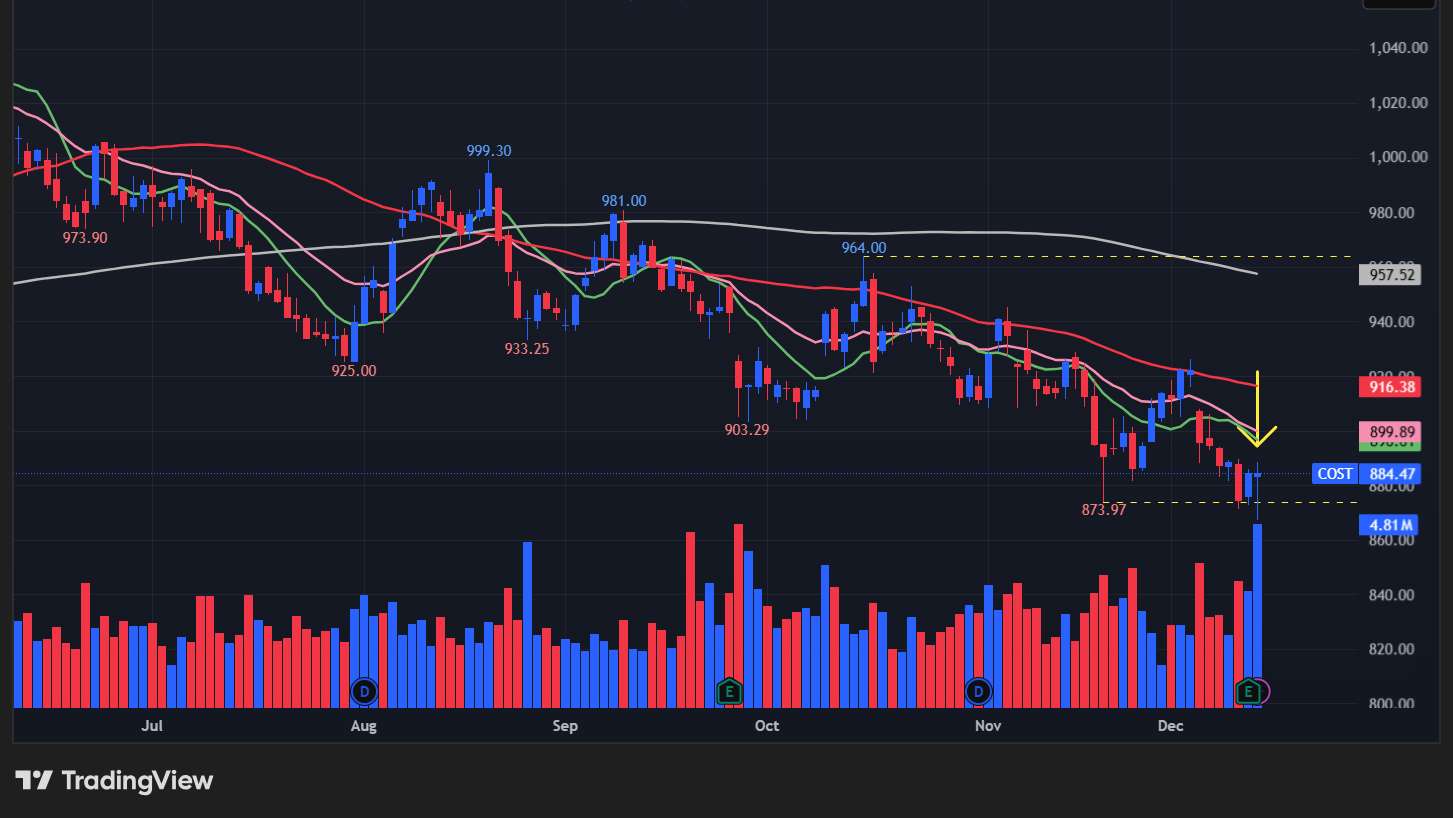Click the 884.47 current price label
This screenshot has height=818, width=1453.
click(x=1390, y=474)
